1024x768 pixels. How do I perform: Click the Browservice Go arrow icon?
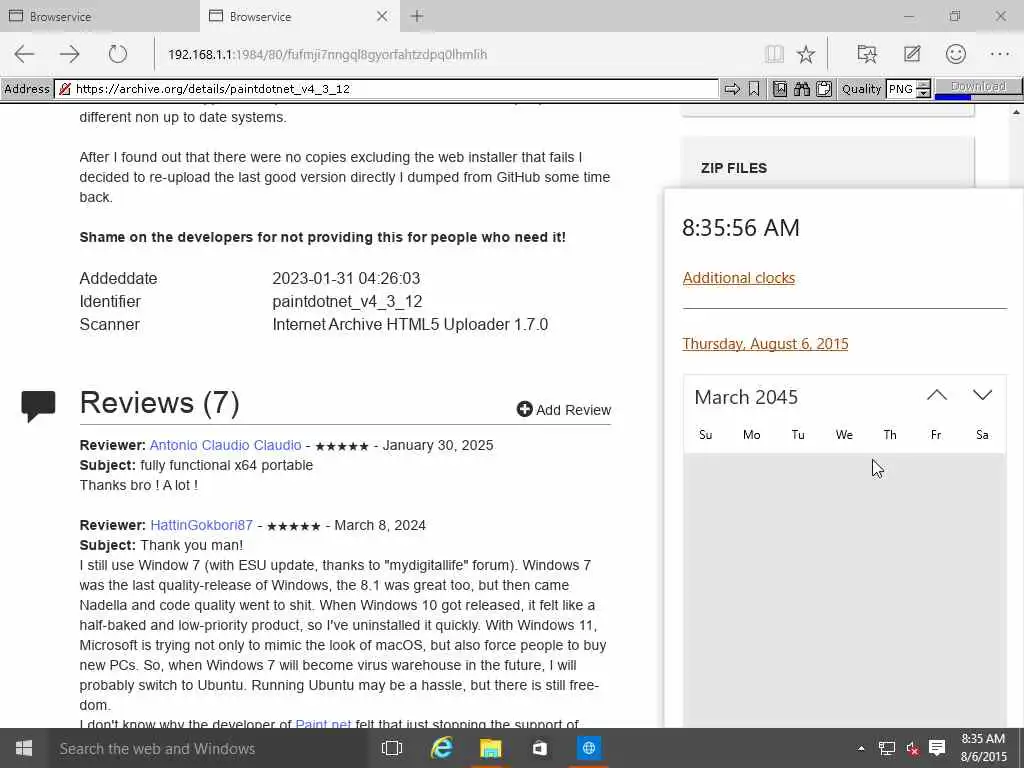pyautogui.click(x=732, y=89)
